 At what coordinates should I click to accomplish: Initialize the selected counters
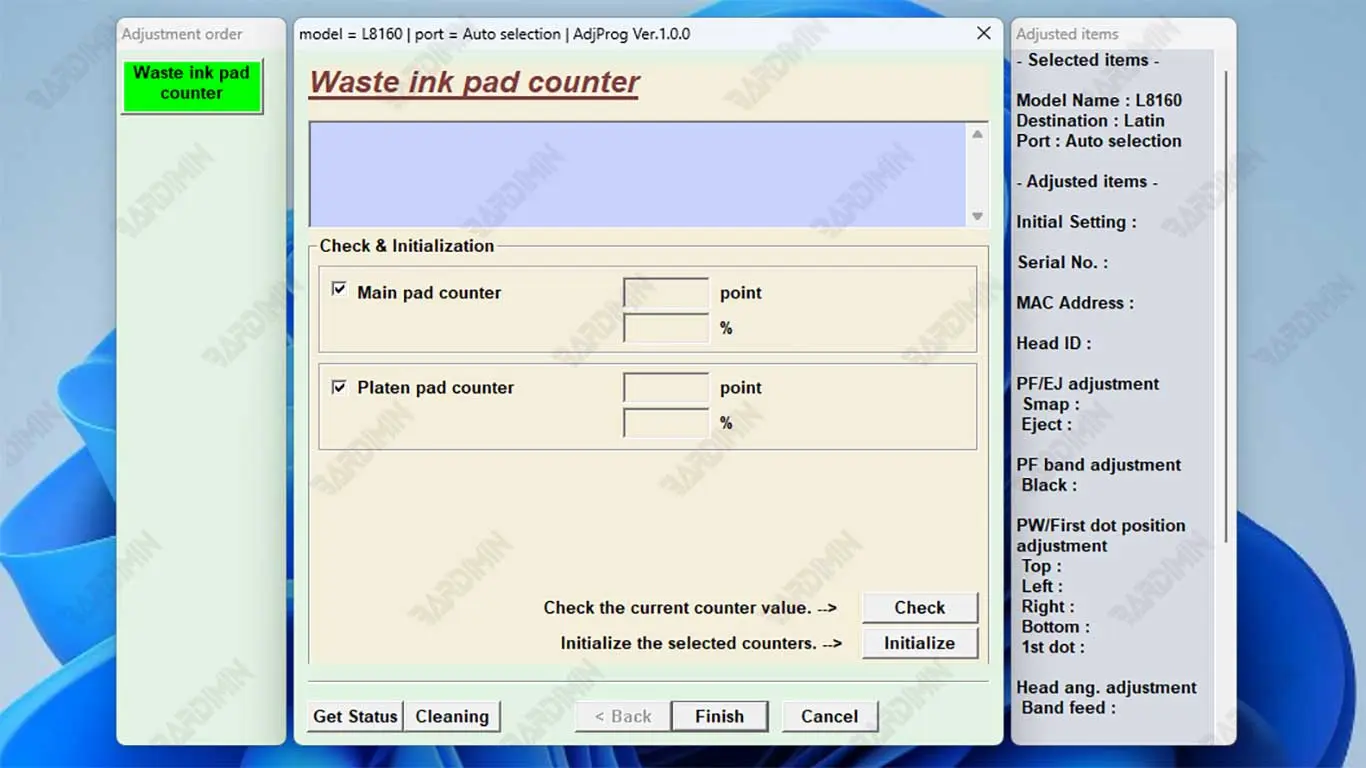pyautogui.click(x=918, y=643)
